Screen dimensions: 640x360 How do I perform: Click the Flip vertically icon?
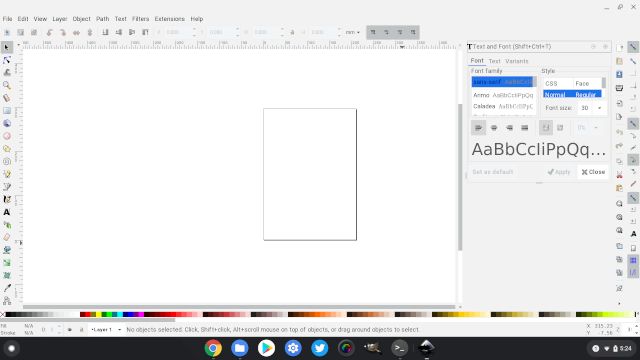(x=90, y=32)
